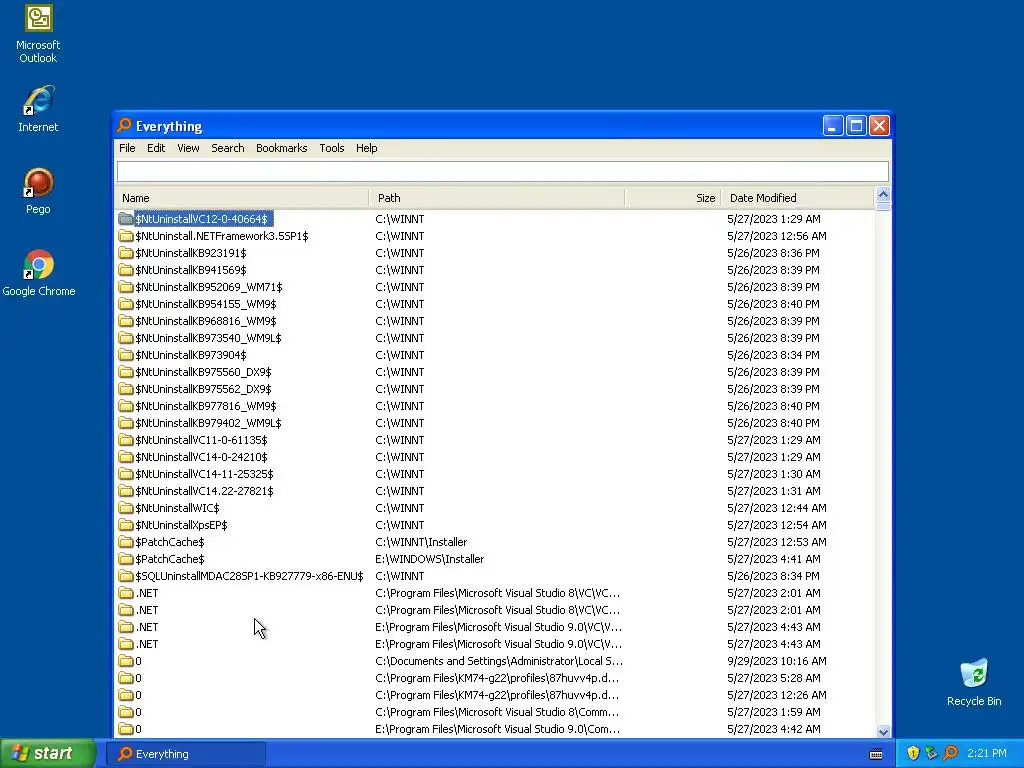1024x768 pixels.
Task: Click the date 5/26/2023 8:36 PM
Action: click(x=773, y=253)
